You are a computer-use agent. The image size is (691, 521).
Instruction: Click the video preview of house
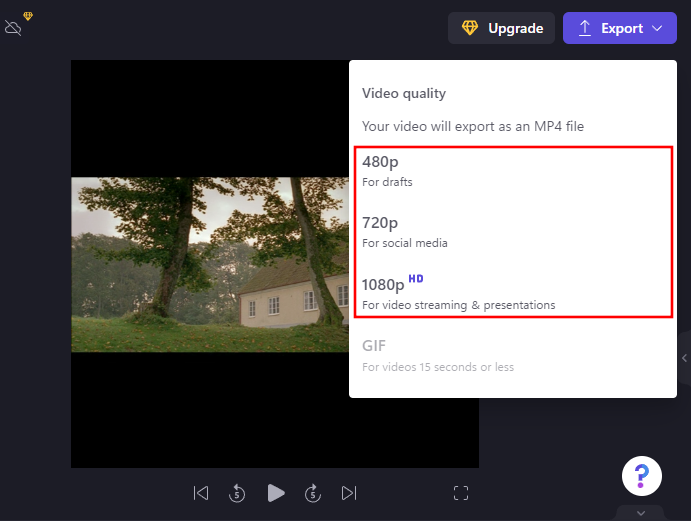[x=210, y=264]
